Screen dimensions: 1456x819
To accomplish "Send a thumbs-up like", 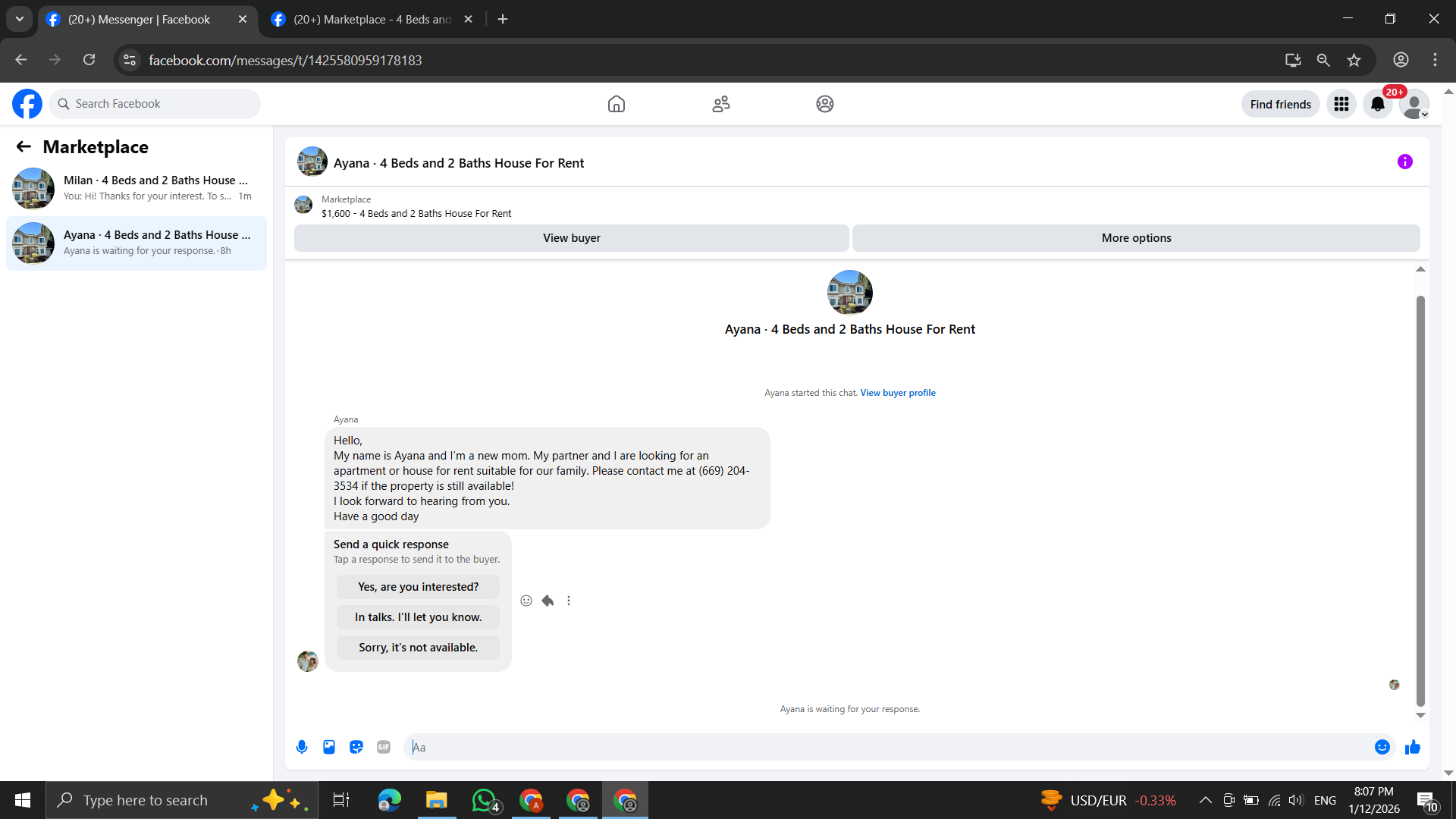I will pyautogui.click(x=1412, y=747).
